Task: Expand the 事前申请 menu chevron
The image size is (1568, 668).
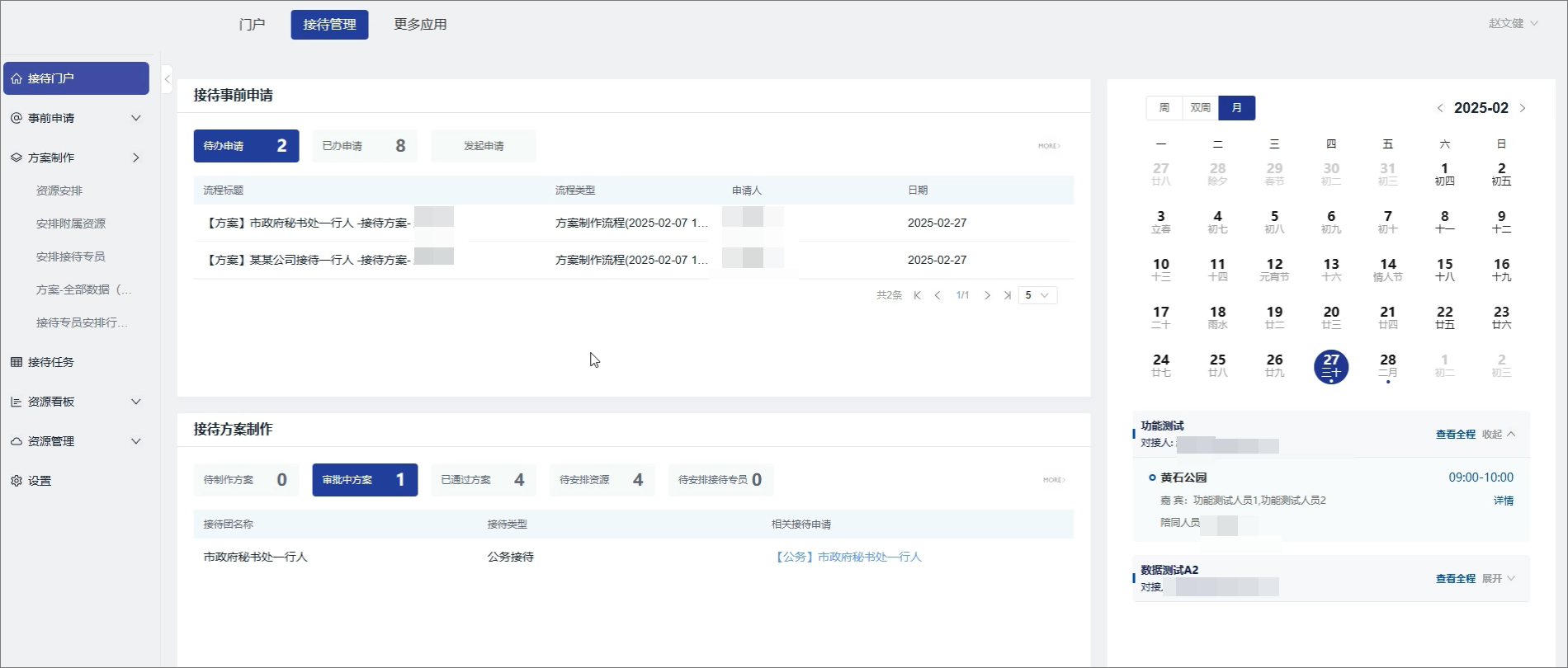Action: [136, 118]
